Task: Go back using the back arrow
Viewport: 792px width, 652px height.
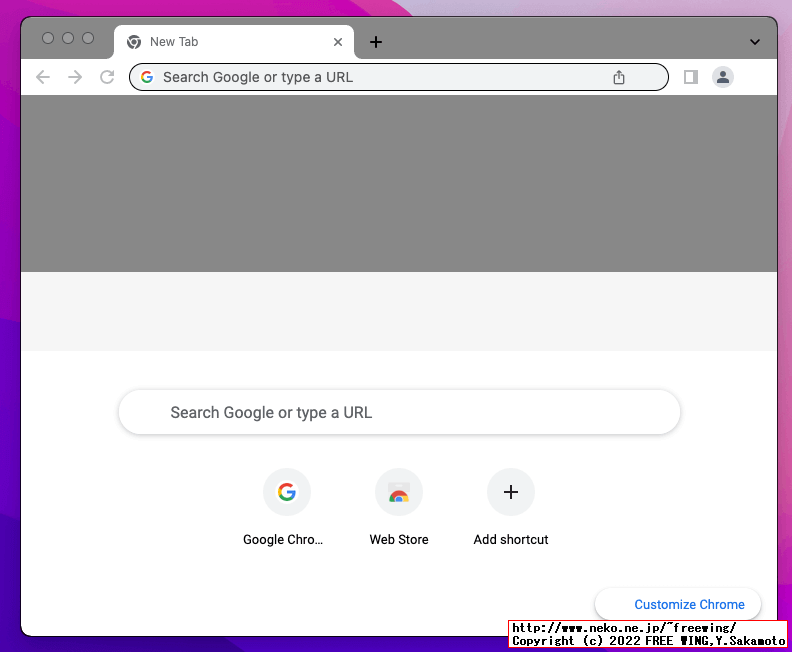Action: [x=43, y=77]
